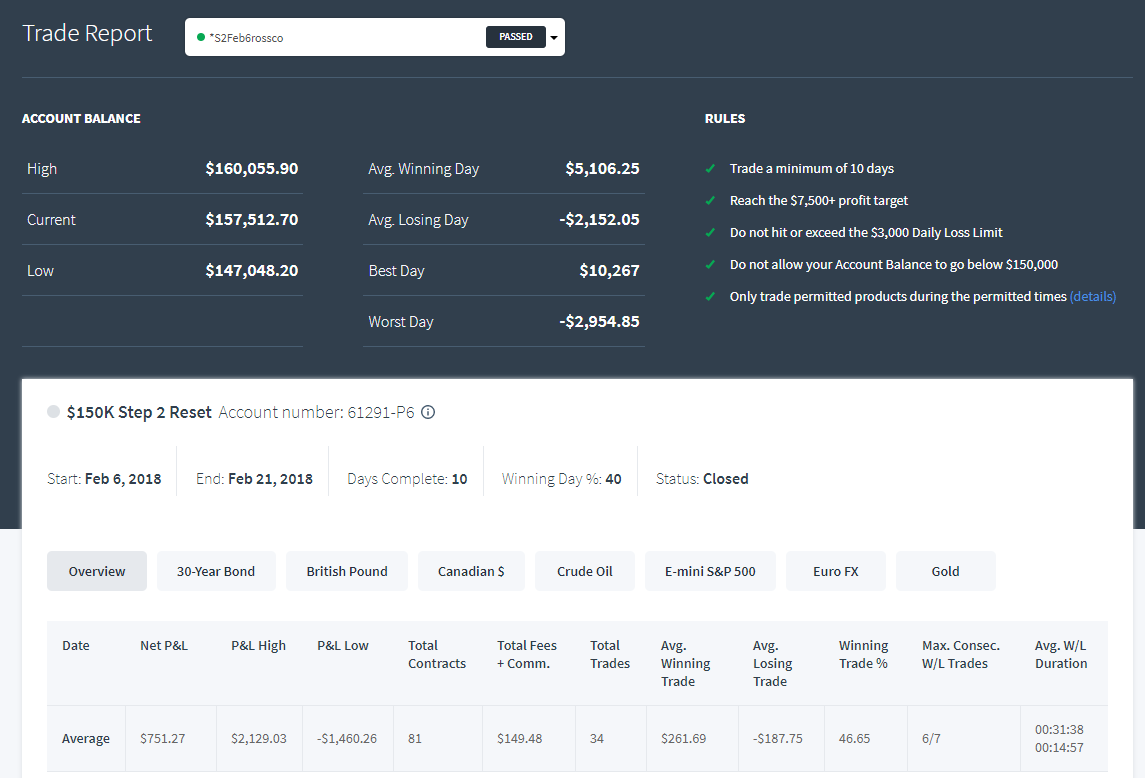Viewport: 1145px width, 778px height.
Task: Open the account selector dropdown arrow
Action: (554, 37)
